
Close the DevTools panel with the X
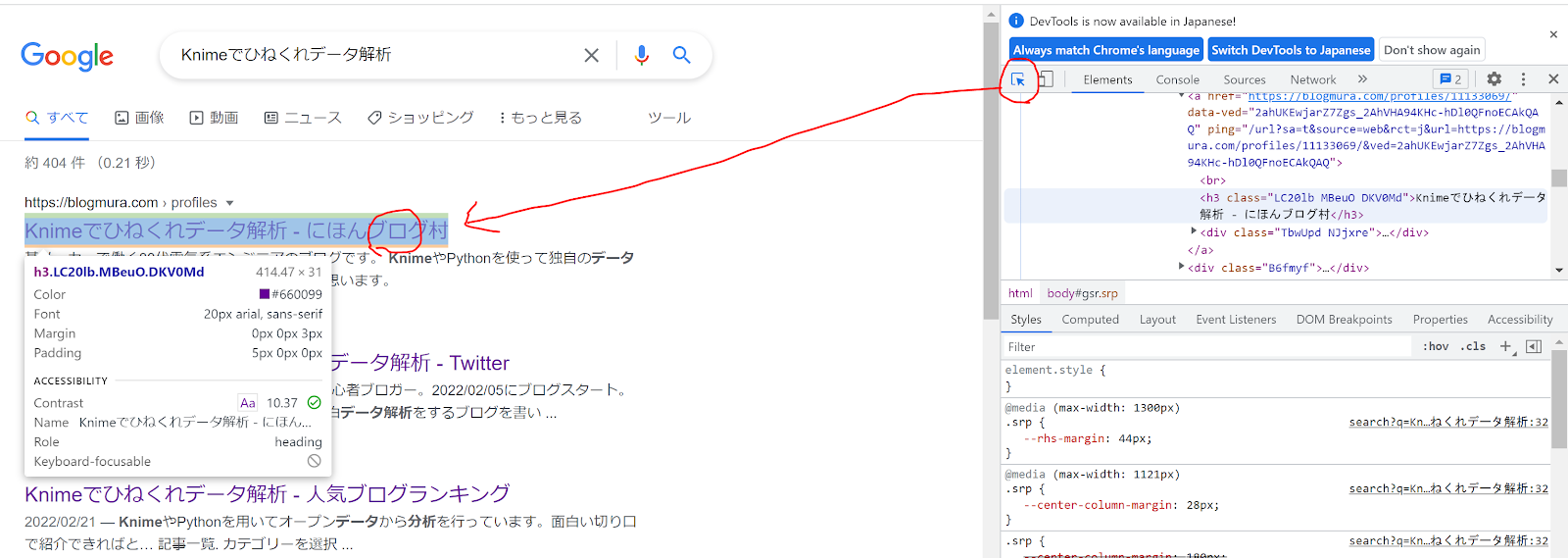point(1553,79)
